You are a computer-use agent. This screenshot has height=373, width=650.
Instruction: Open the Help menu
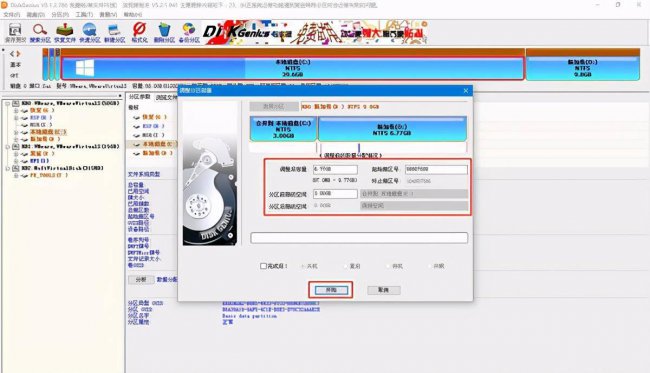pyautogui.click(x=132, y=15)
